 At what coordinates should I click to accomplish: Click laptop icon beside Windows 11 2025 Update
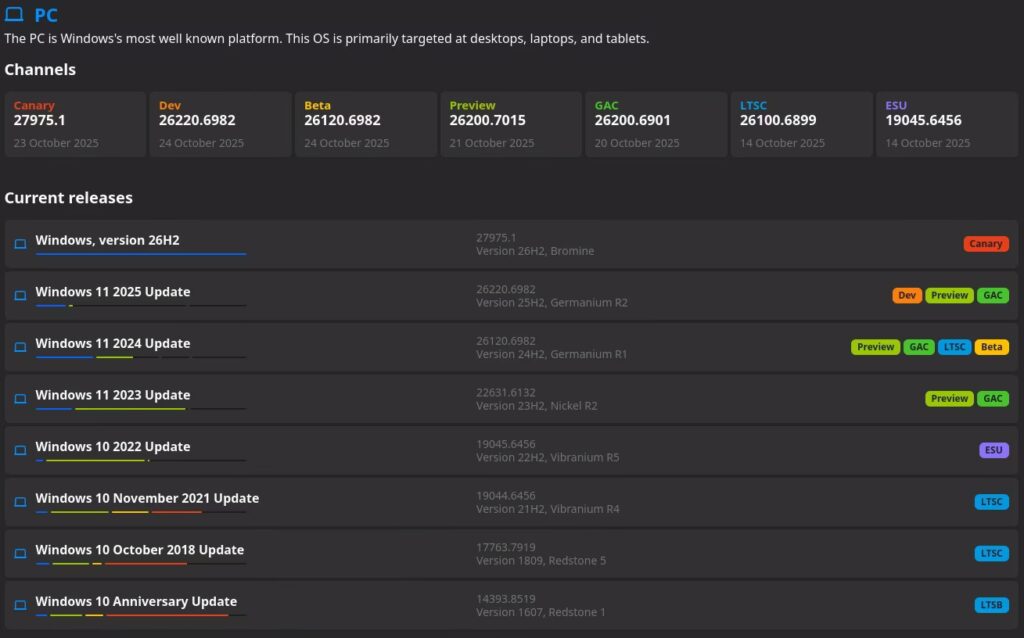tap(20, 296)
